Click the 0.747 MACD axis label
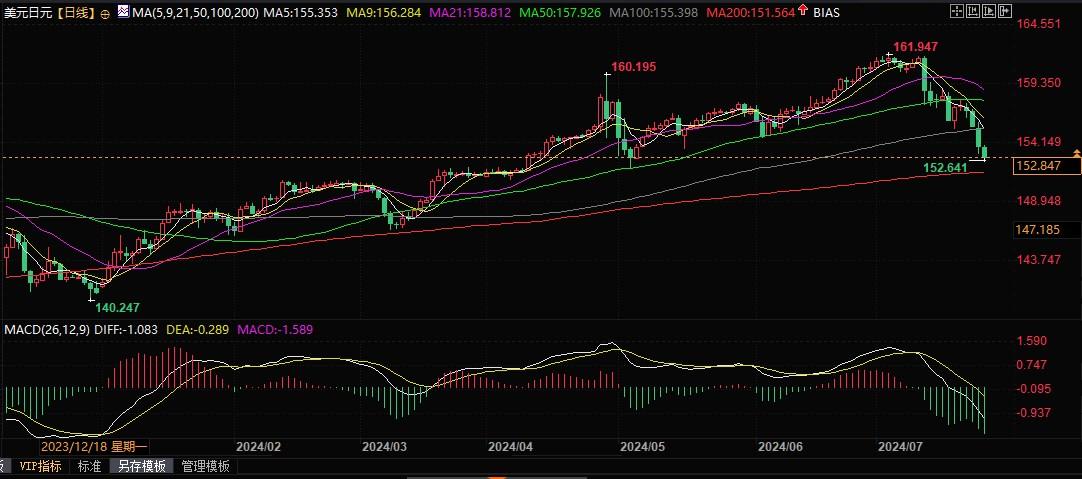The height and width of the screenshot is (479, 1082). 1032,365
